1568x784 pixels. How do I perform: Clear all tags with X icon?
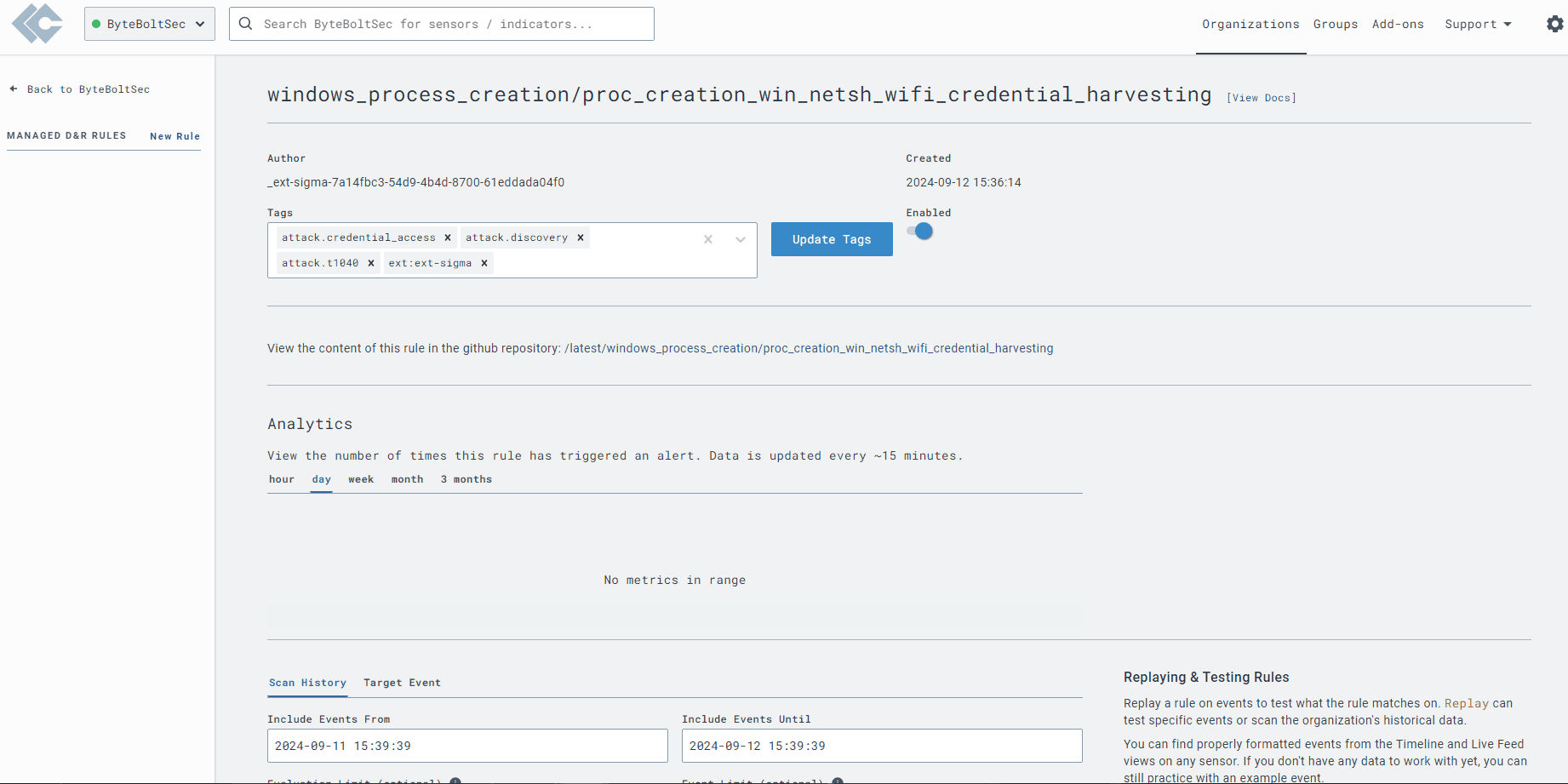pyautogui.click(x=708, y=240)
